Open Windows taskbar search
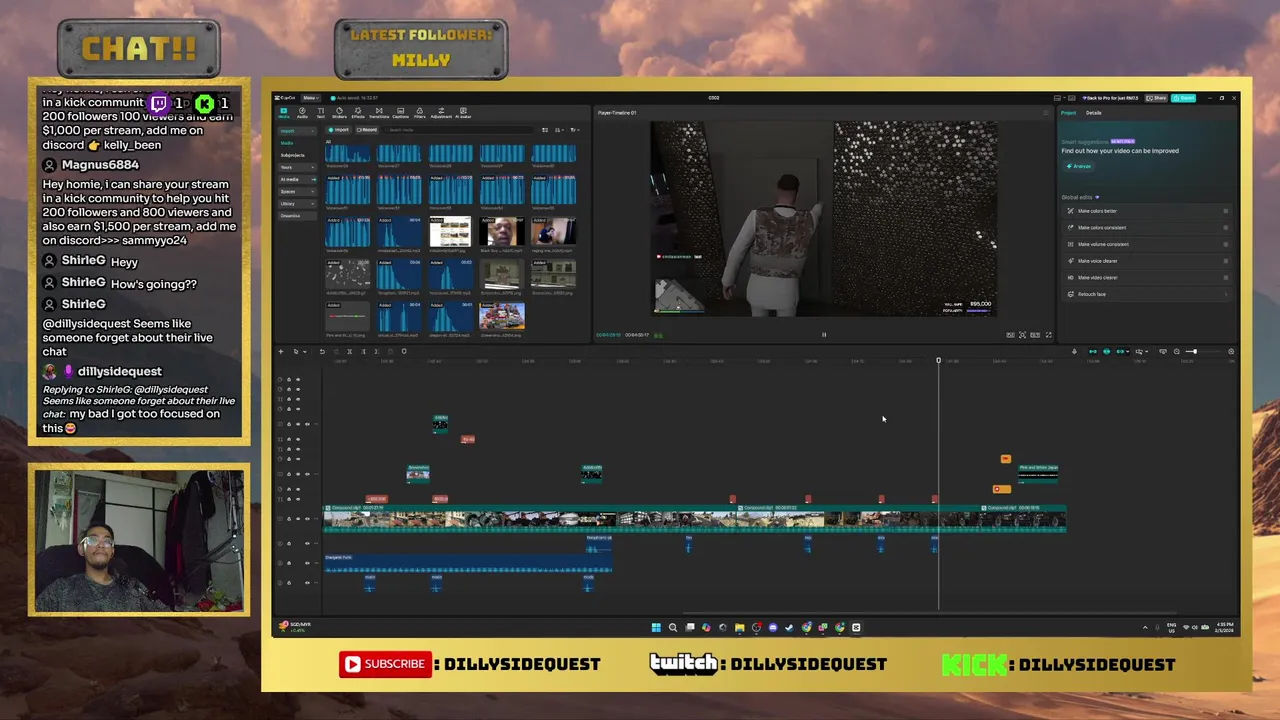The height and width of the screenshot is (720, 1280). 673,627
